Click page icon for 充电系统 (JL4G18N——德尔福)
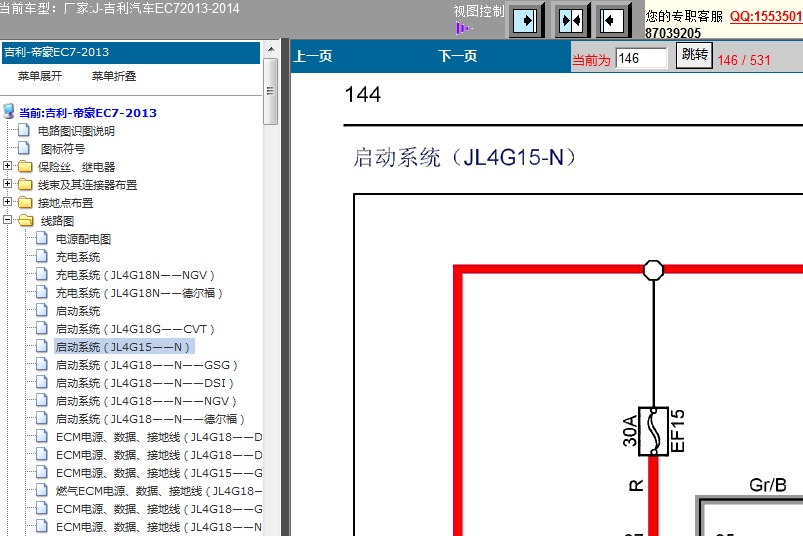 click(42, 292)
